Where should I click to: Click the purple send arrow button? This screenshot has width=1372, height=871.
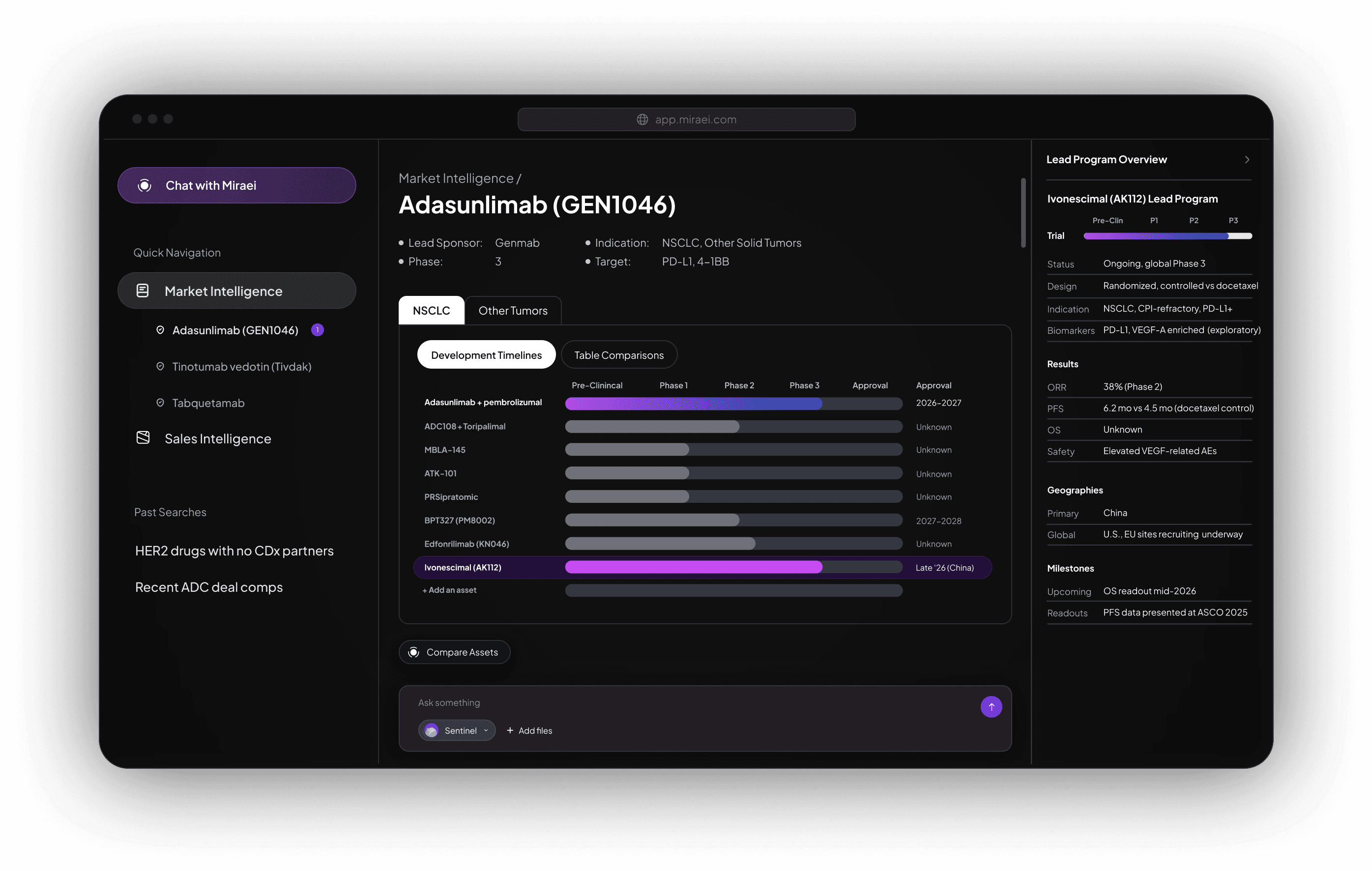(991, 706)
